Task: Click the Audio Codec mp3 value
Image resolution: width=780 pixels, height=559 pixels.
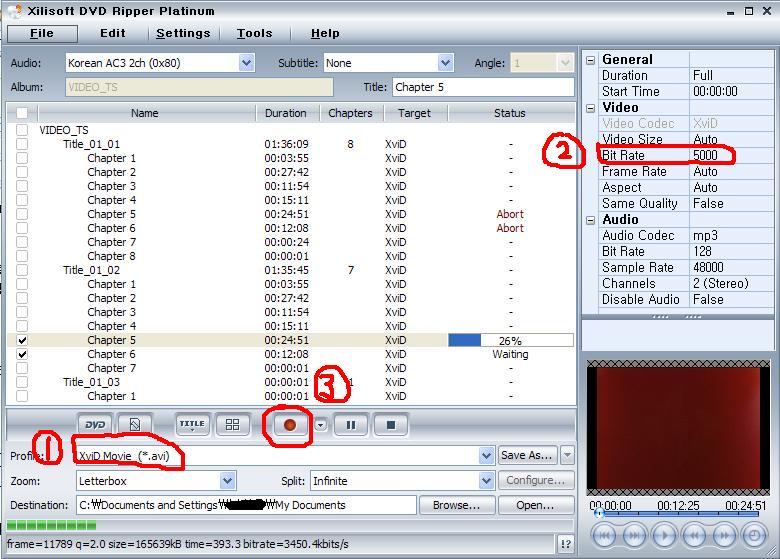Action: (705, 235)
